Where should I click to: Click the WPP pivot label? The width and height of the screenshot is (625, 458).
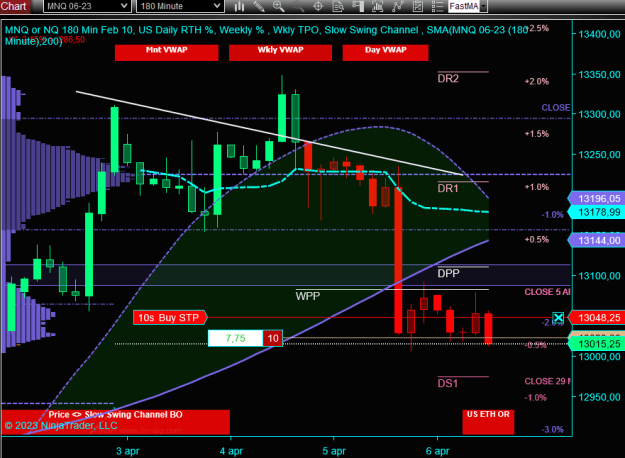coord(308,296)
